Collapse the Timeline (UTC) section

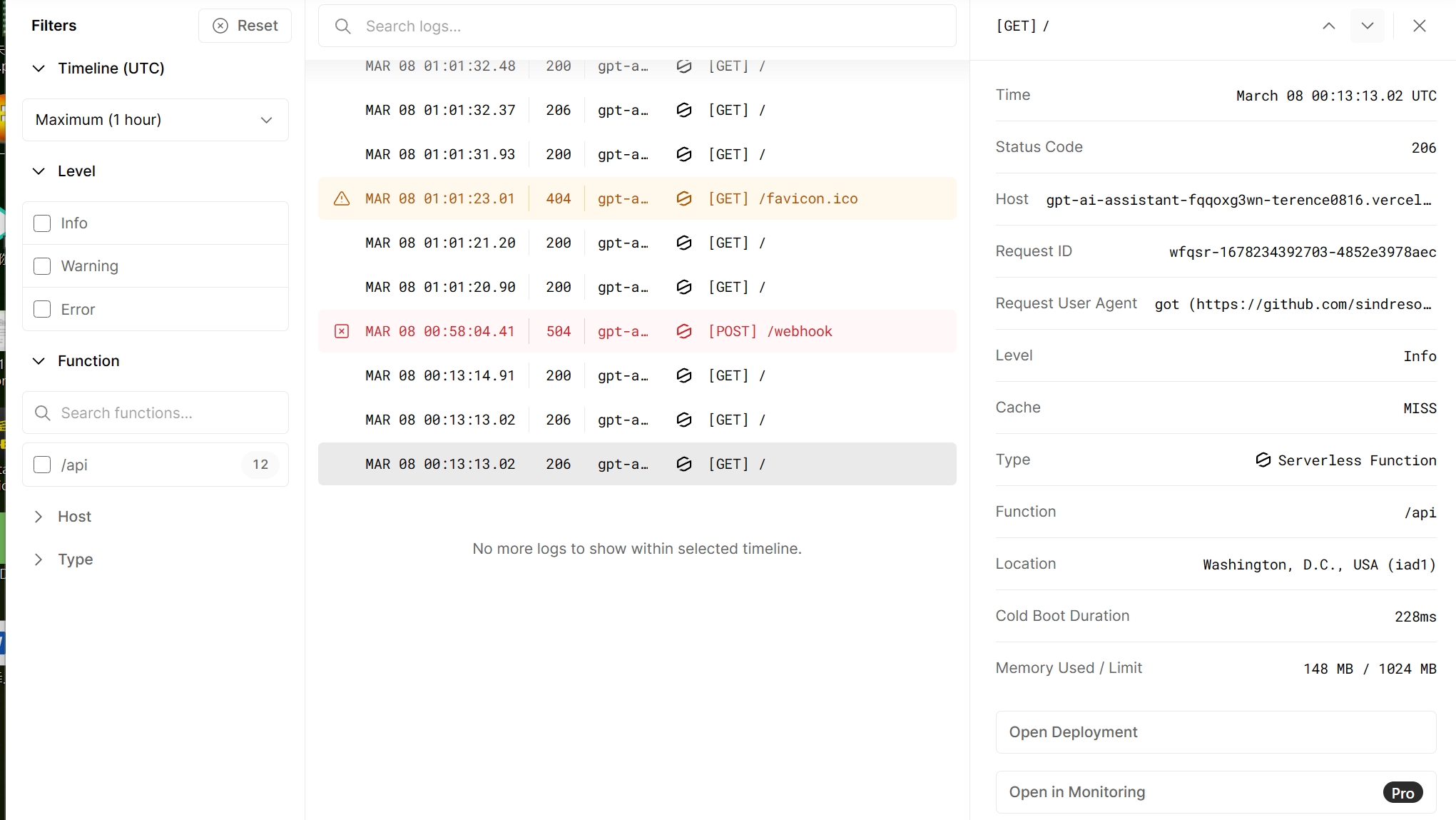point(38,68)
